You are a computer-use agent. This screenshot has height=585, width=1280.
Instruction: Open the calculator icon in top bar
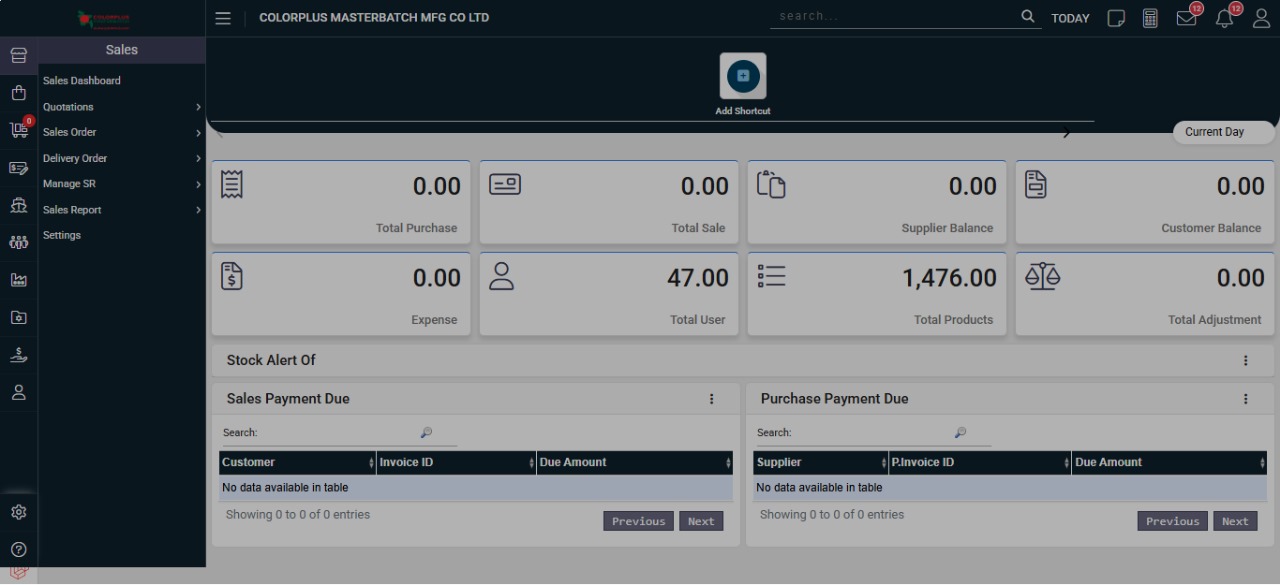pos(1150,18)
